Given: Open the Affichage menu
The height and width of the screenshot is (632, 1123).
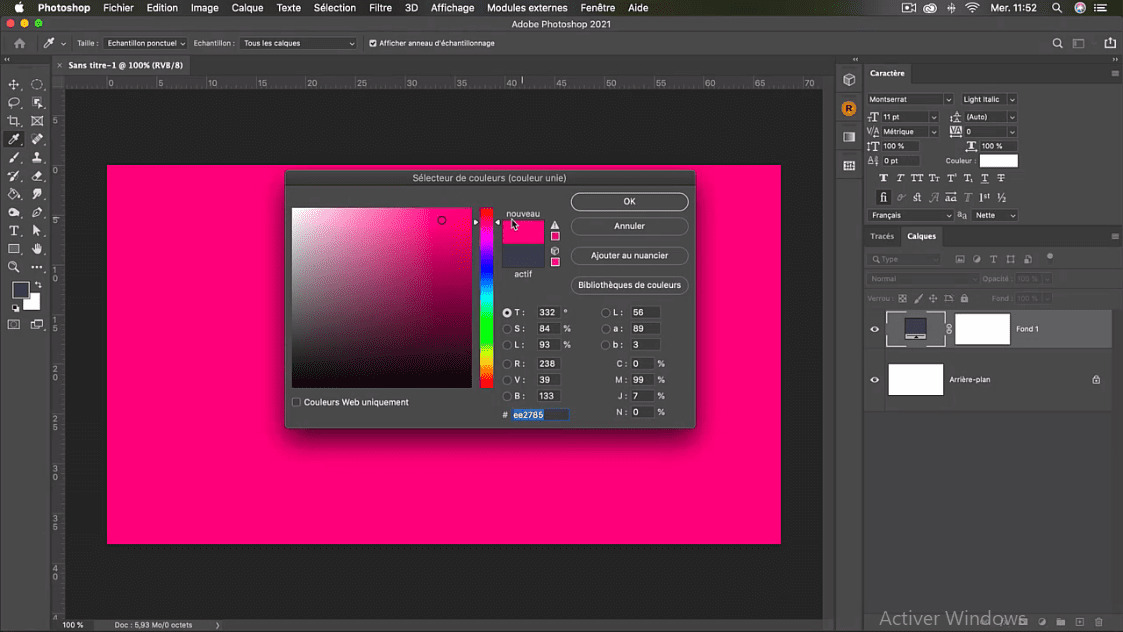Looking at the screenshot, I should click(452, 8).
